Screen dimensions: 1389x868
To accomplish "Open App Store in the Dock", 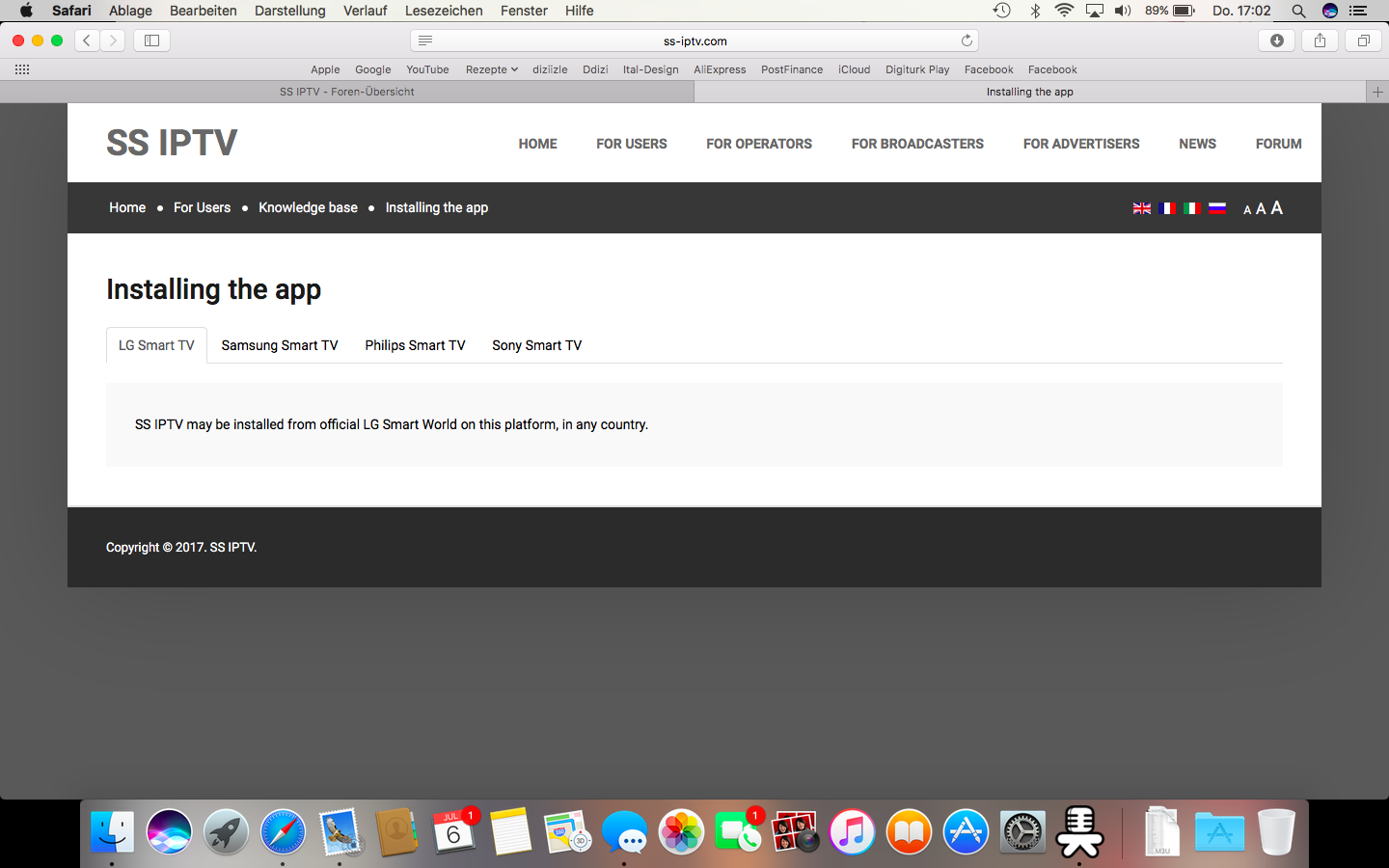I will tap(966, 832).
